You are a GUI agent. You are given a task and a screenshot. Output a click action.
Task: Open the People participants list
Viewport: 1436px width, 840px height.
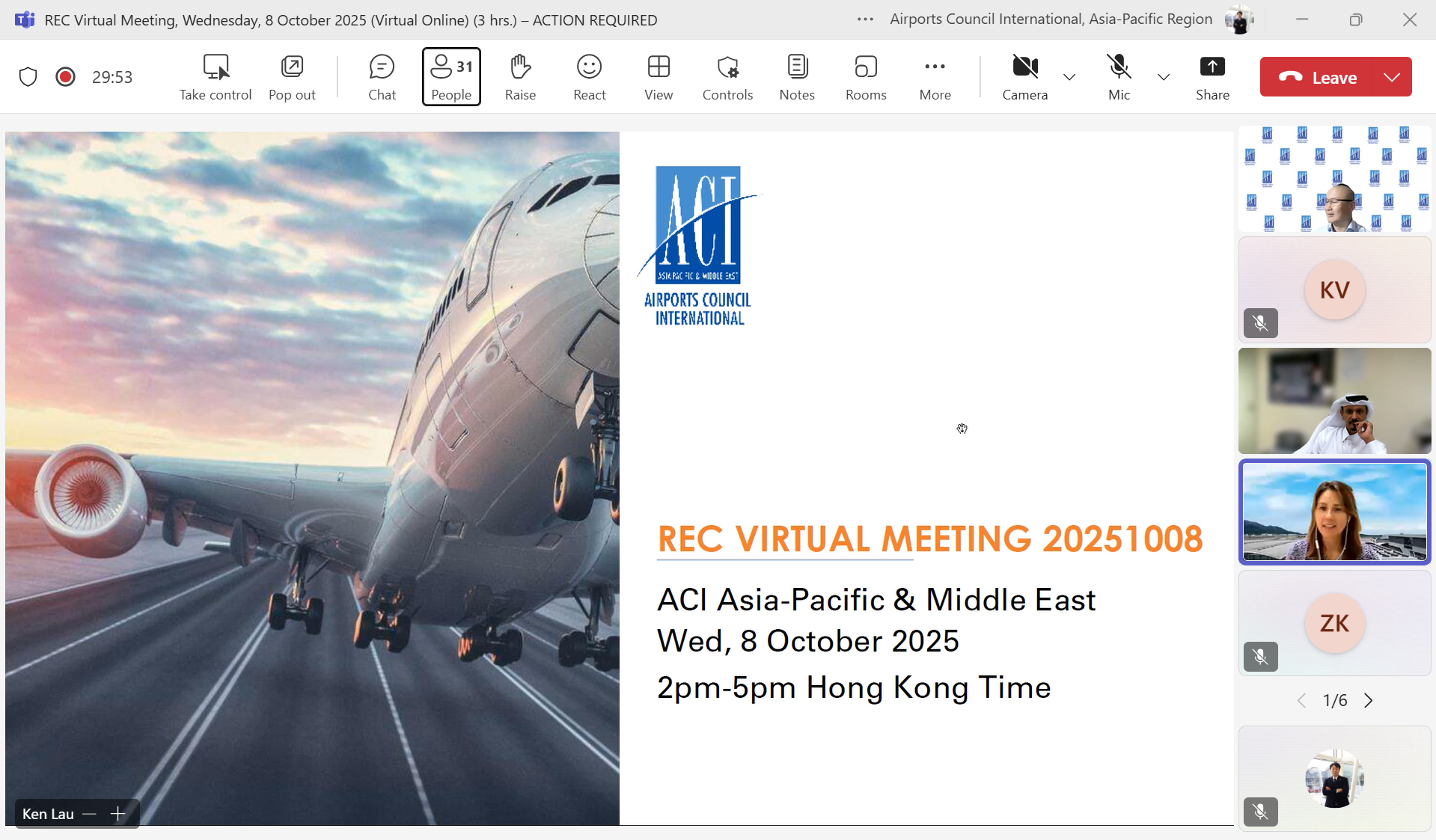pyautogui.click(x=451, y=77)
